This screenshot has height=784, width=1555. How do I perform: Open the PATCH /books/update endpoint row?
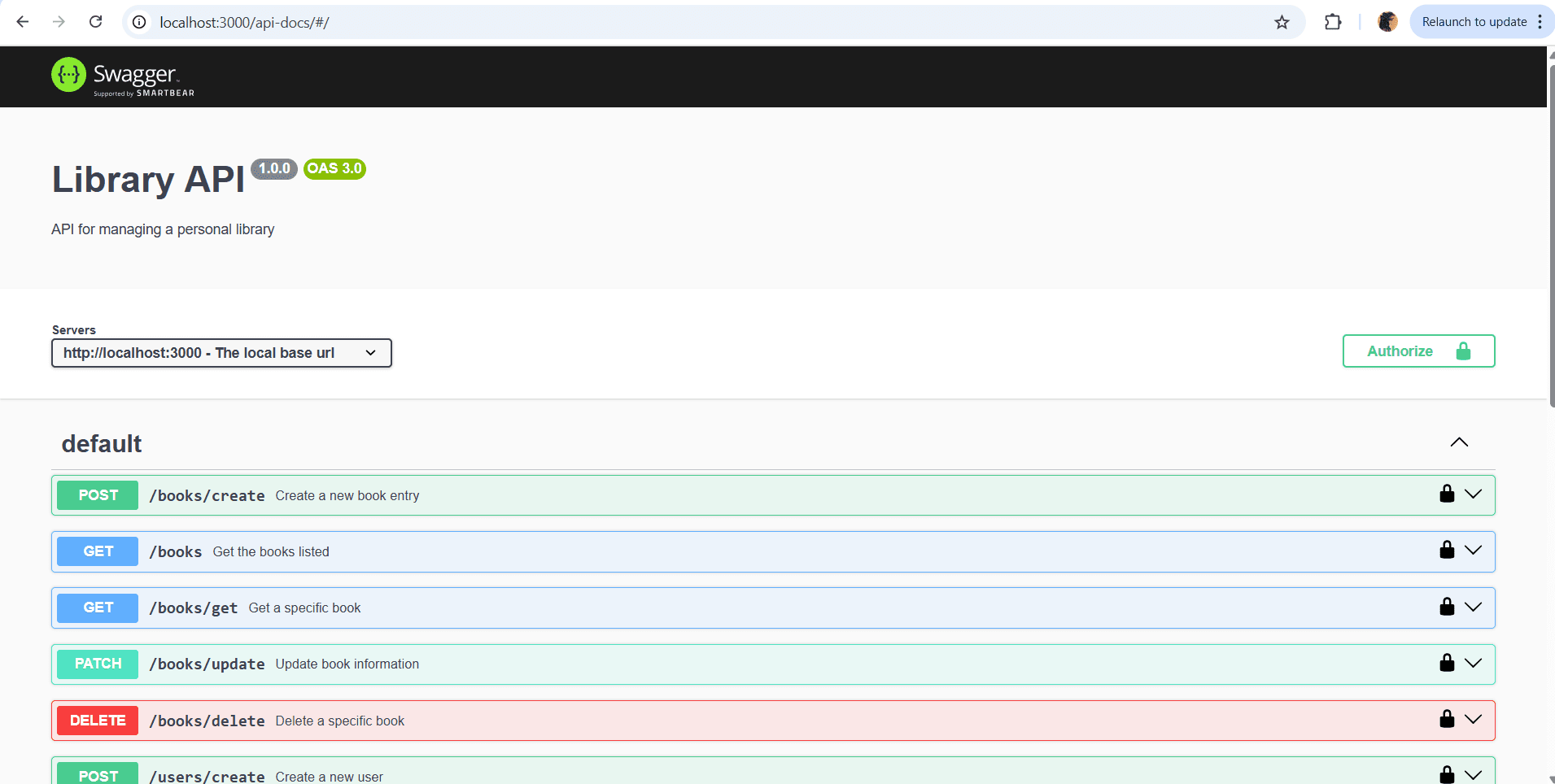(x=732, y=664)
